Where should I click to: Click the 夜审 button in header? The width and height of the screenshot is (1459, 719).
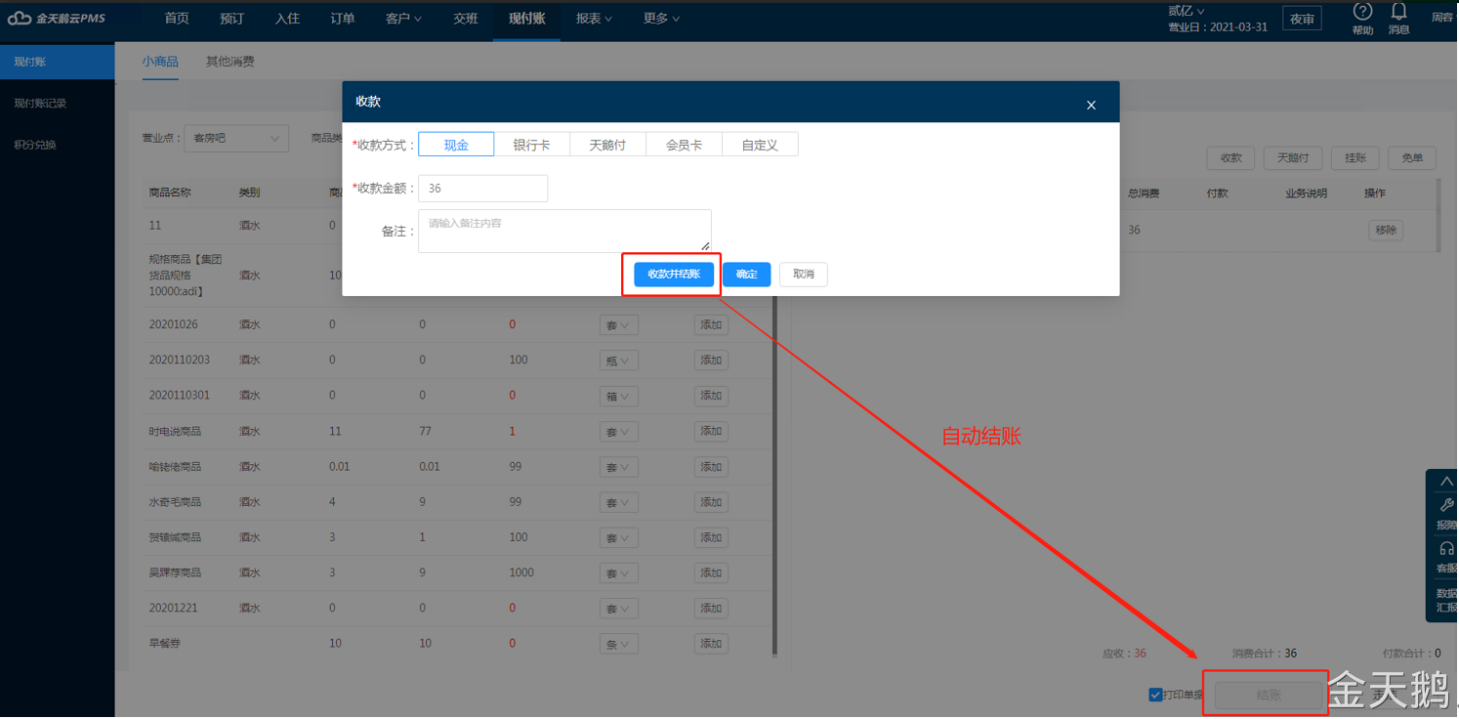pos(1302,19)
